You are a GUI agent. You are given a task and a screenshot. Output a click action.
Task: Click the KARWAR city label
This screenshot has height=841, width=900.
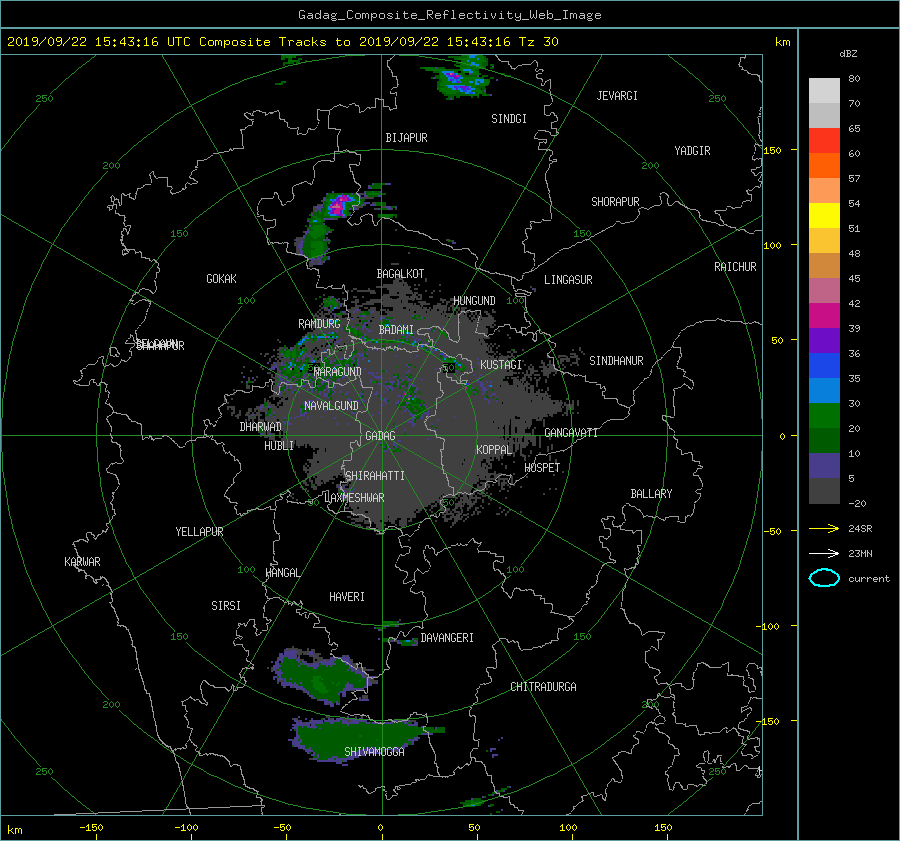click(82, 562)
